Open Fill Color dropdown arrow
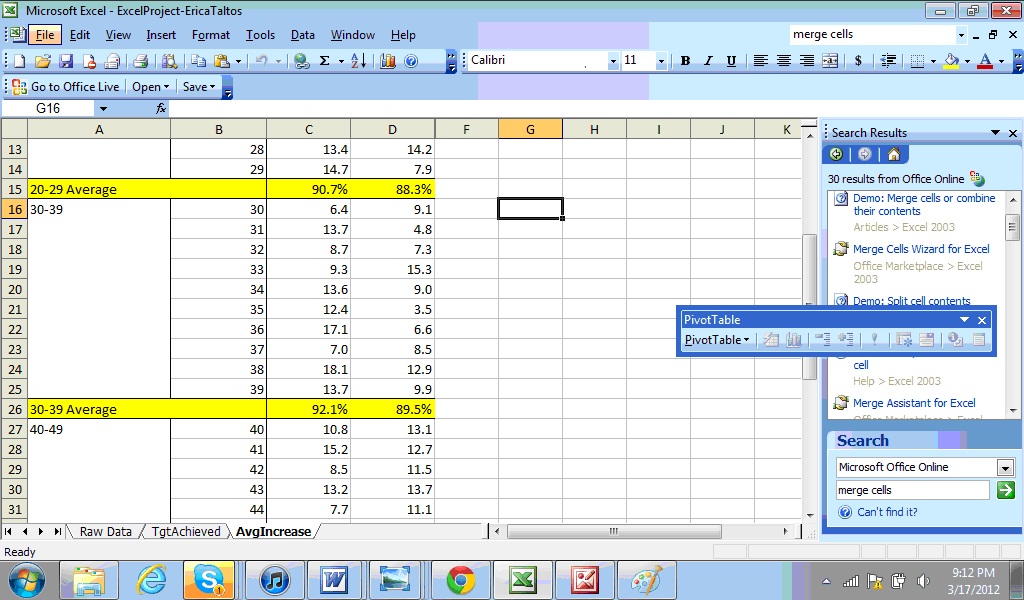The image size is (1024, 600). click(967, 61)
